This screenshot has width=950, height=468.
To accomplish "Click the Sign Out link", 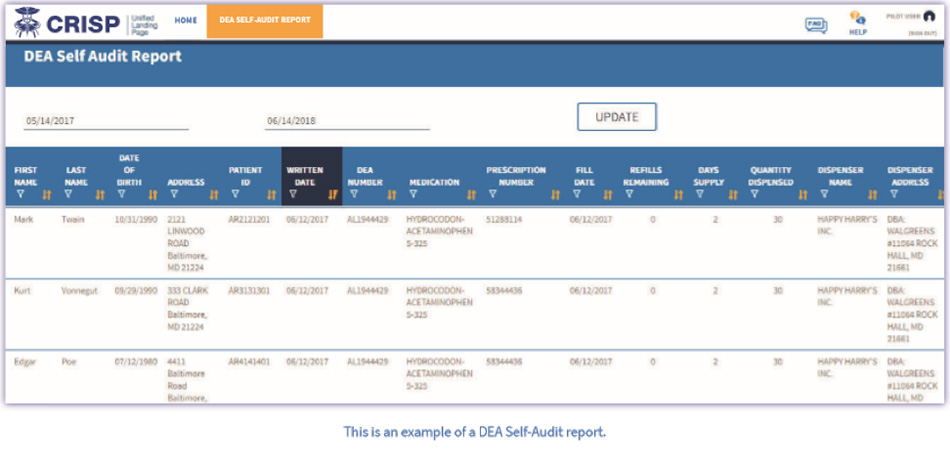I will click(x=923, y=33).
